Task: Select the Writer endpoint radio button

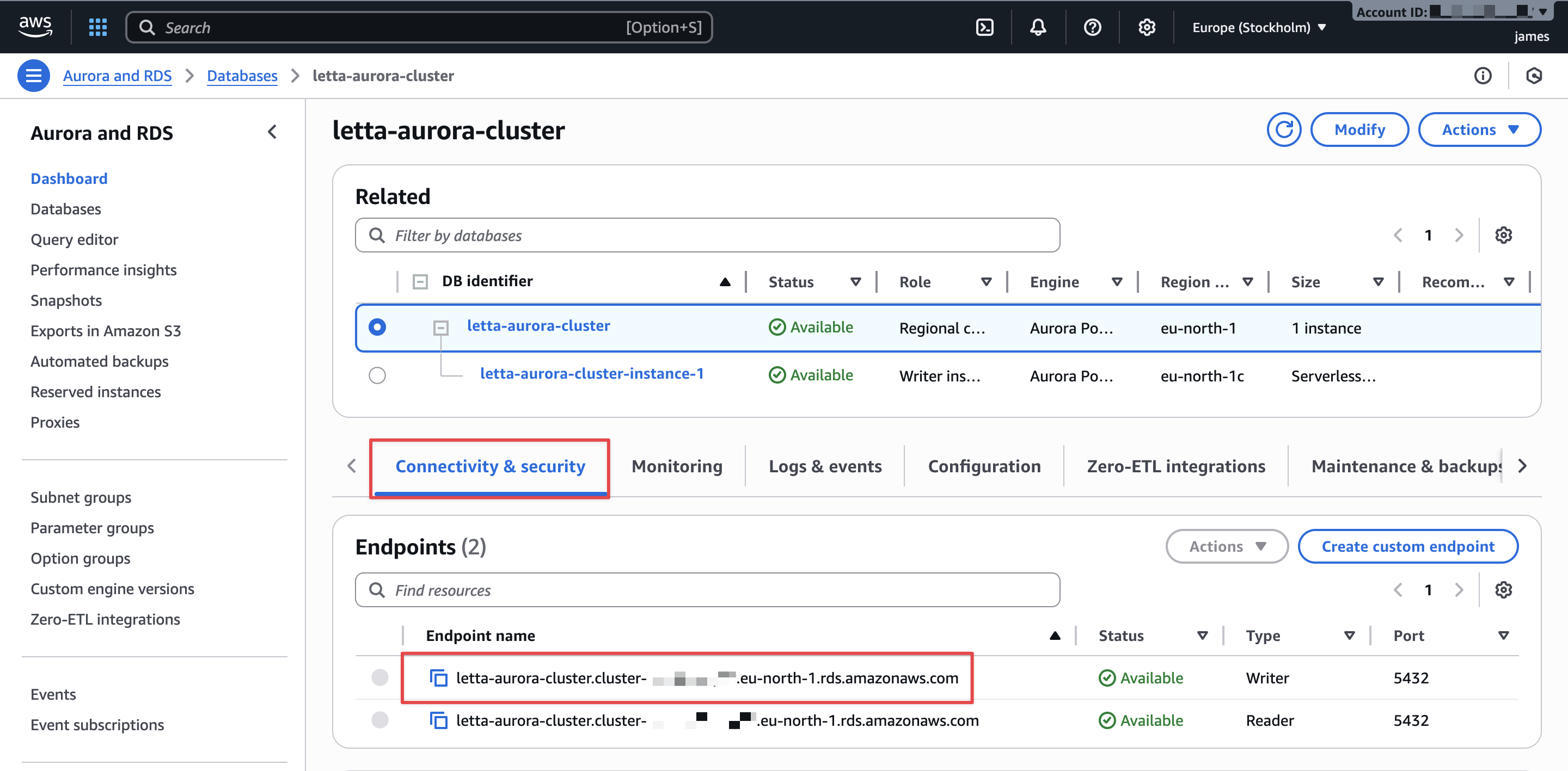Action: (380, 677)
